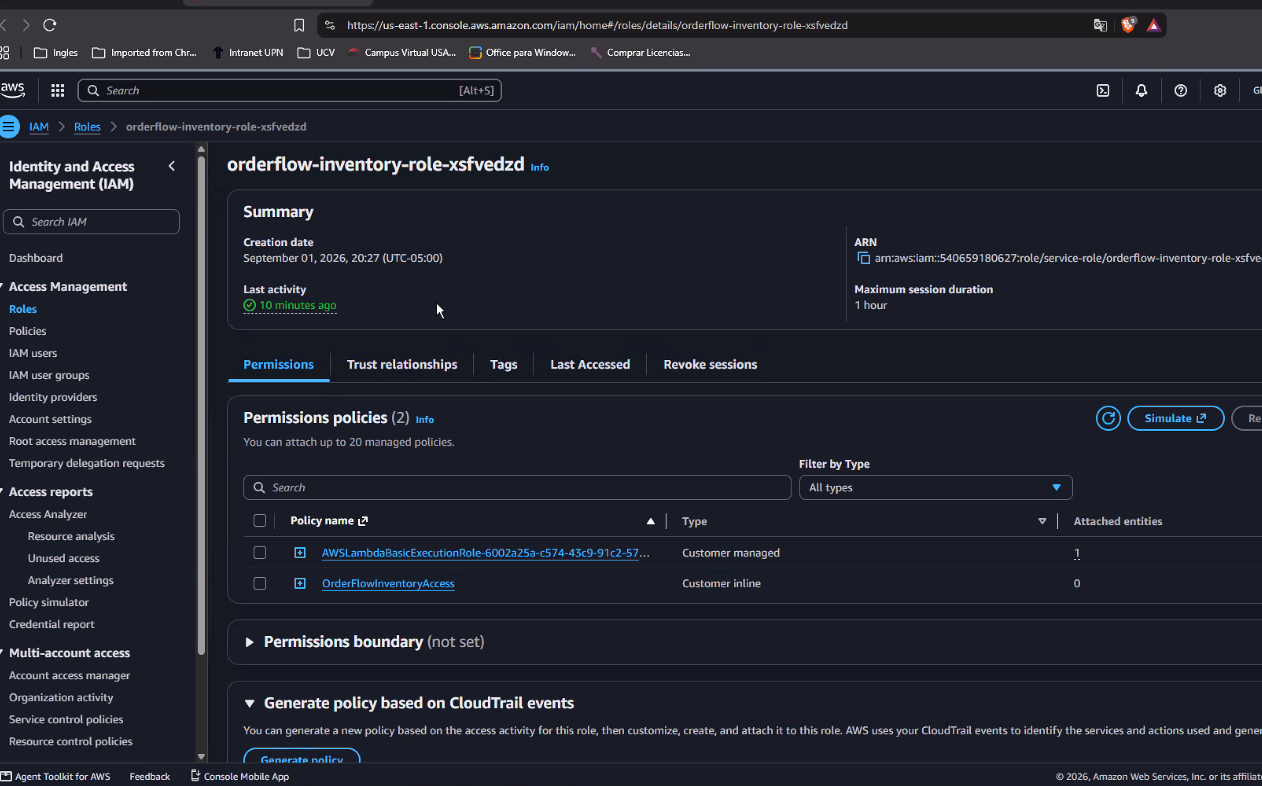
Task: Select all policies header checkbox
Action: tap(260, 521)
